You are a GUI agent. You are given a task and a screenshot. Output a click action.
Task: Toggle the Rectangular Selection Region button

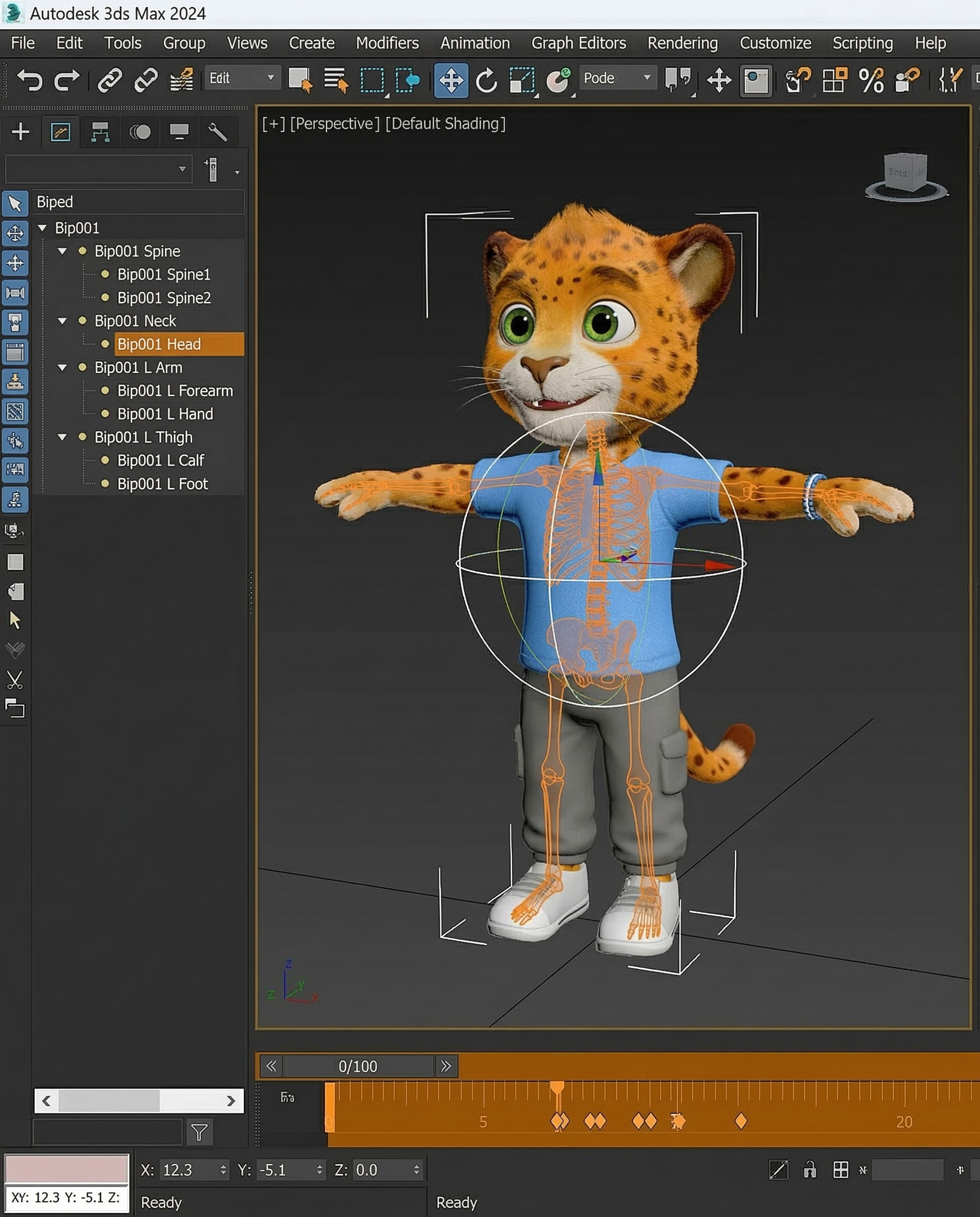372,80
